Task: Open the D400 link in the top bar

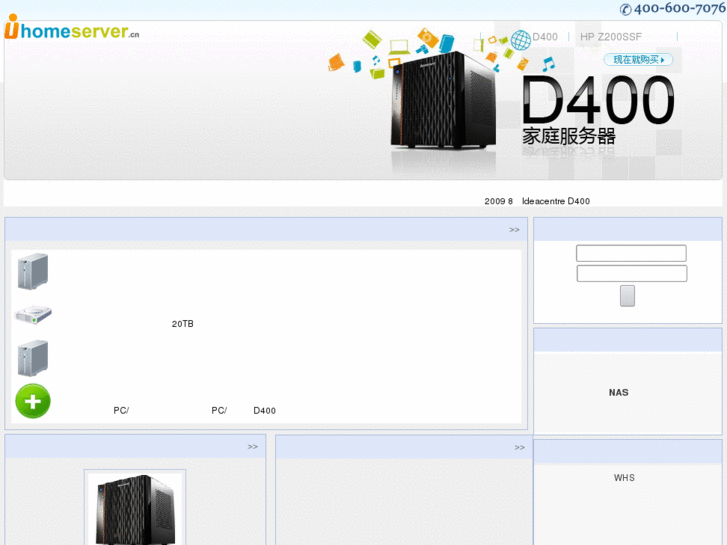Action: coord(545,37)
